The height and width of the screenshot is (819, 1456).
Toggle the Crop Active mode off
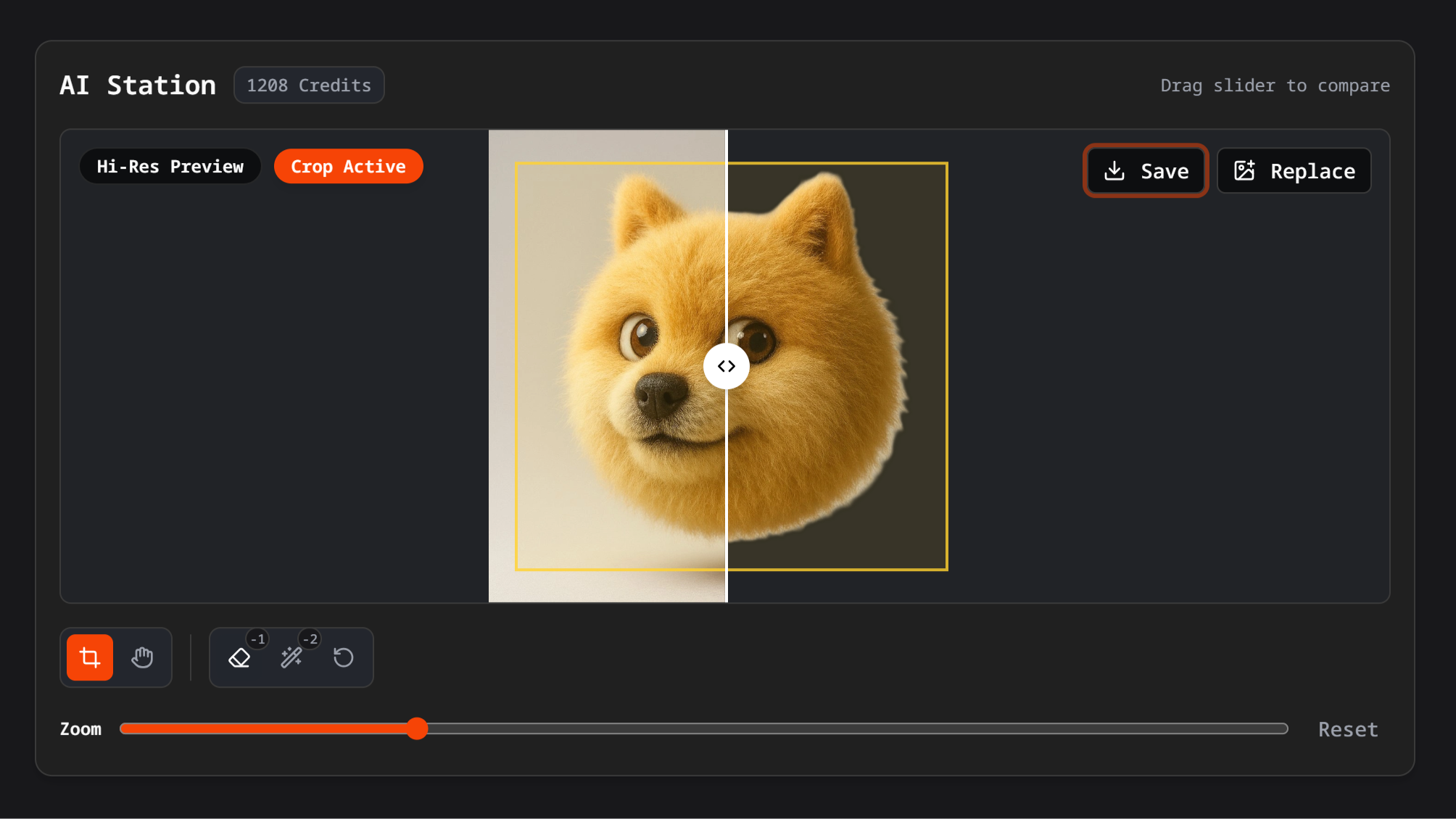[348, 166]
